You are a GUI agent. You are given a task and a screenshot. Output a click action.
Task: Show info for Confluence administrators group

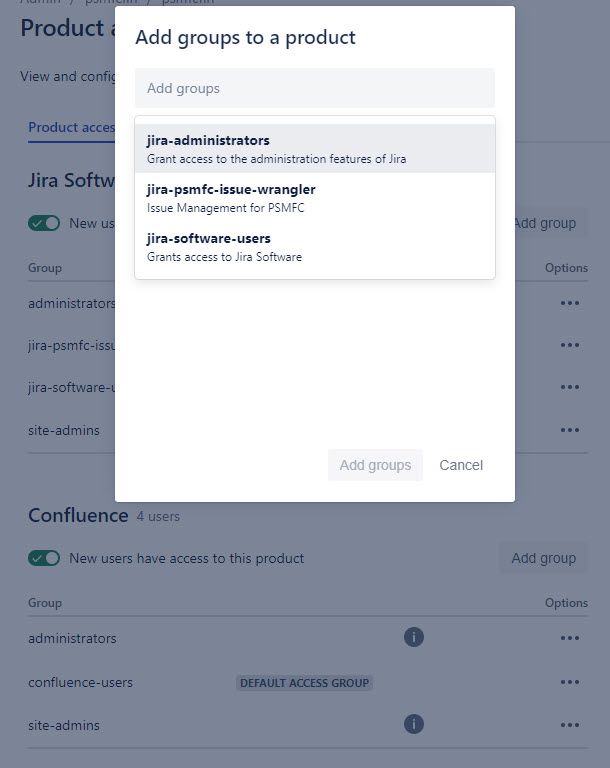click(414, 637)
